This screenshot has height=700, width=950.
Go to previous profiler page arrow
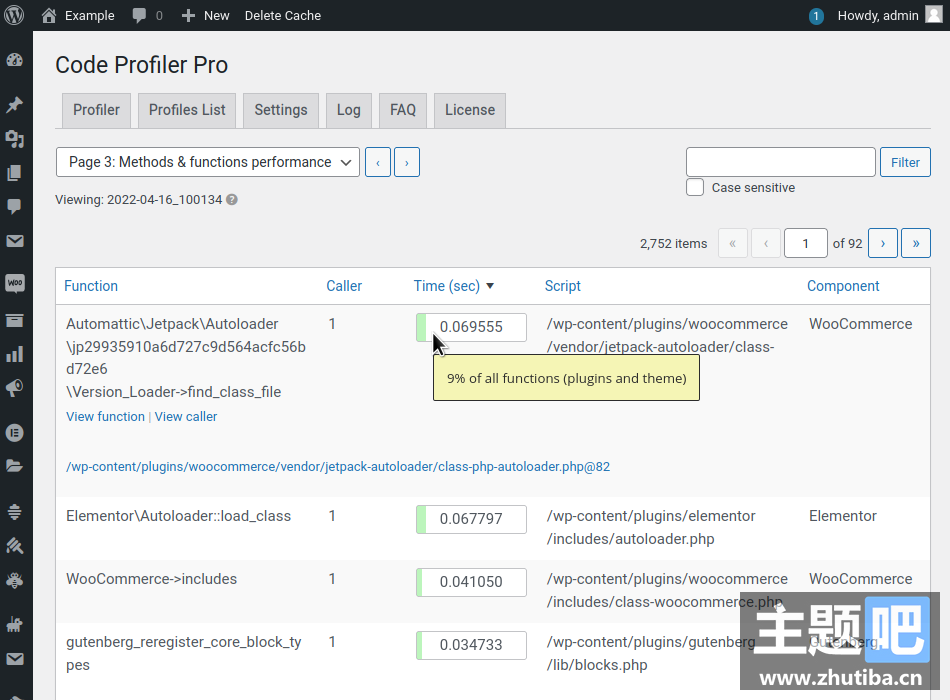click(378, 162)
